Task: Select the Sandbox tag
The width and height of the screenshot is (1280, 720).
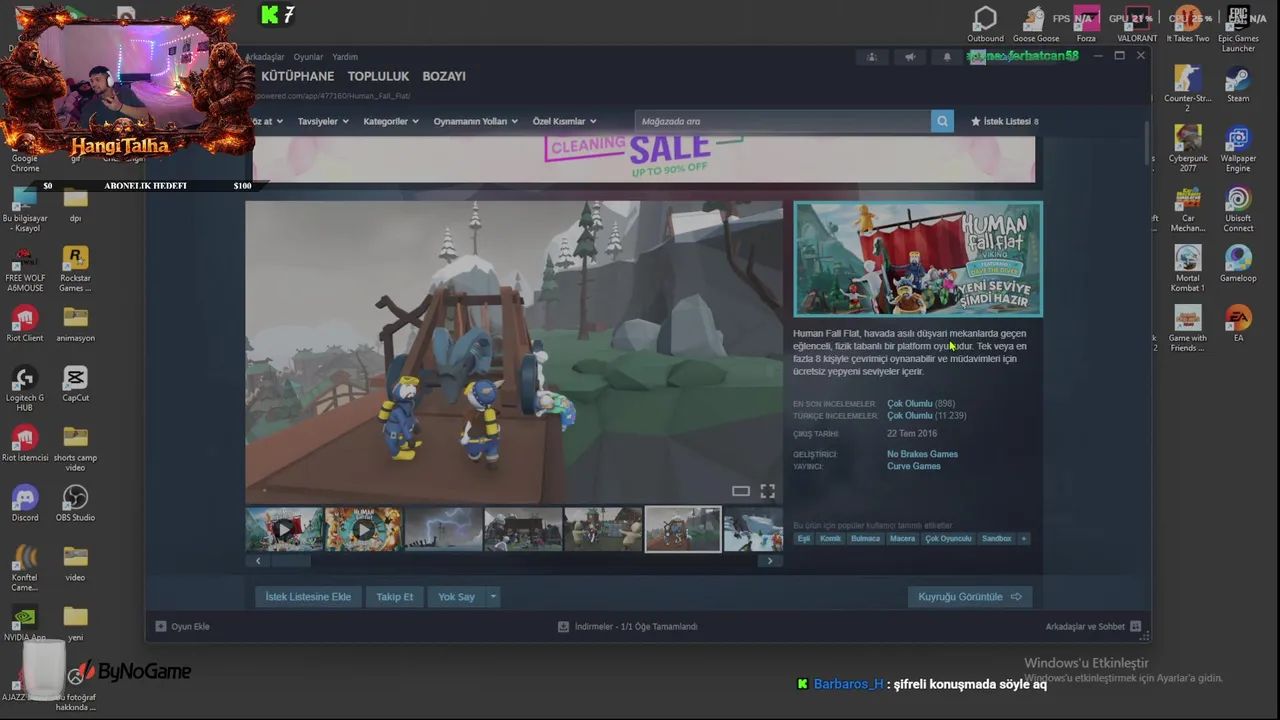Action: click(x=996, y=538)
